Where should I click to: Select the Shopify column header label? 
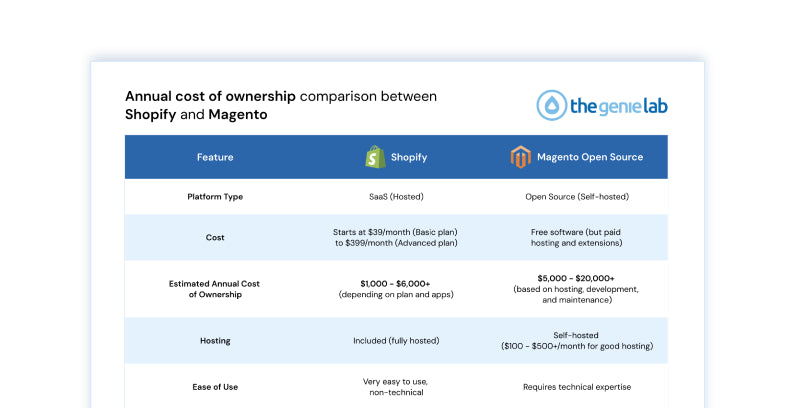click(408, 157)
